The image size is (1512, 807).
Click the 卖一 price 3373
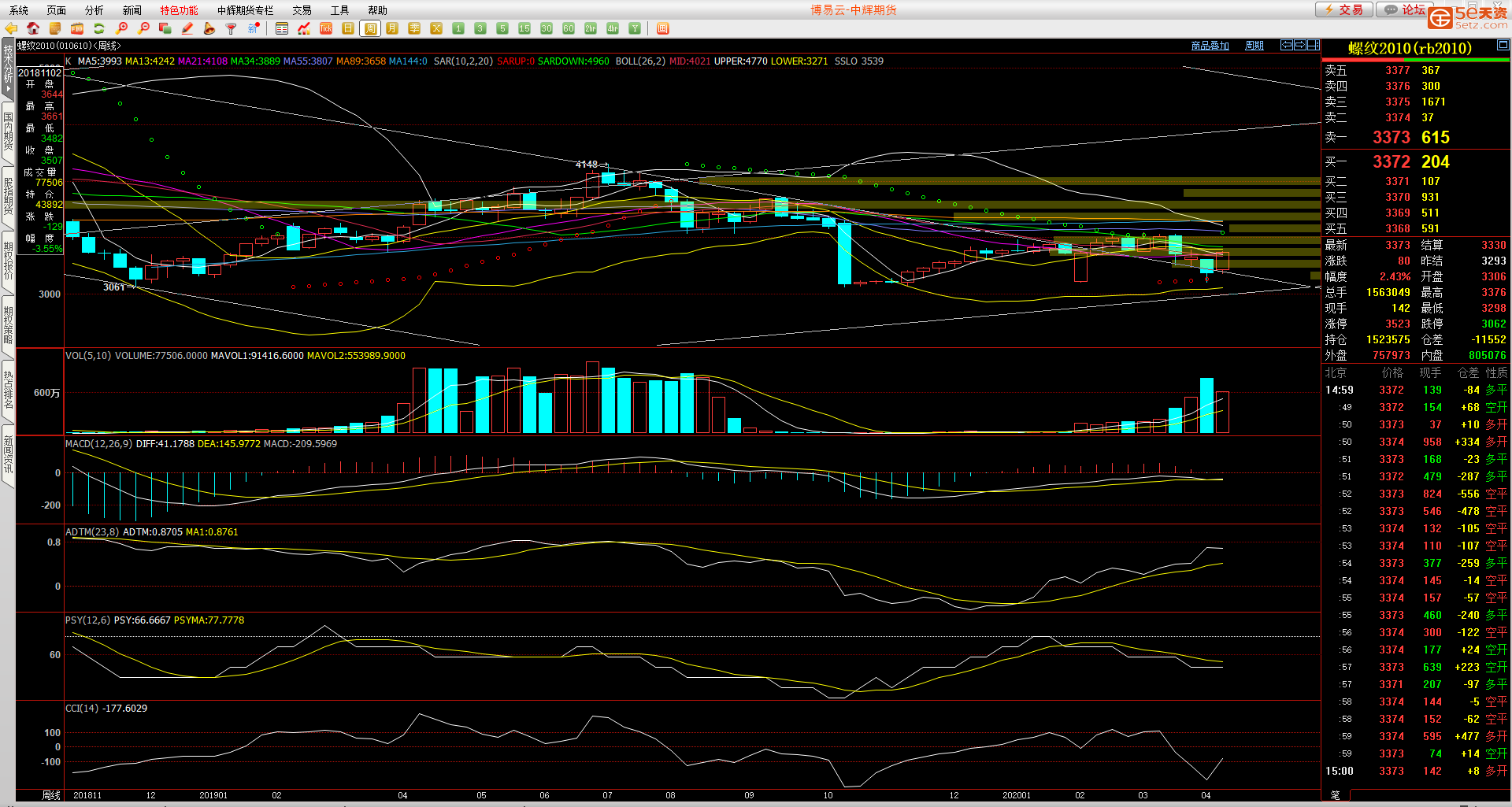[1392, 137]
